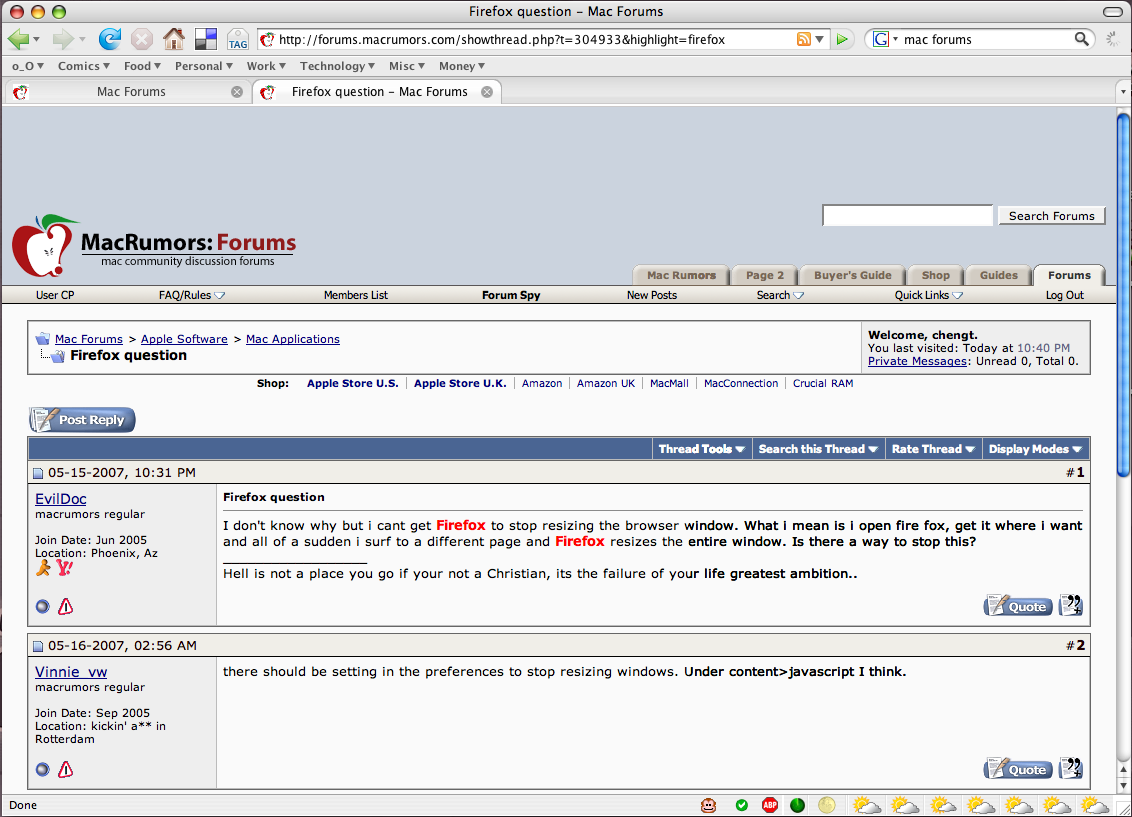Viewport: 1132px width, 817px height.
Task: Open the Private Messages link
Action: (917, 361)
